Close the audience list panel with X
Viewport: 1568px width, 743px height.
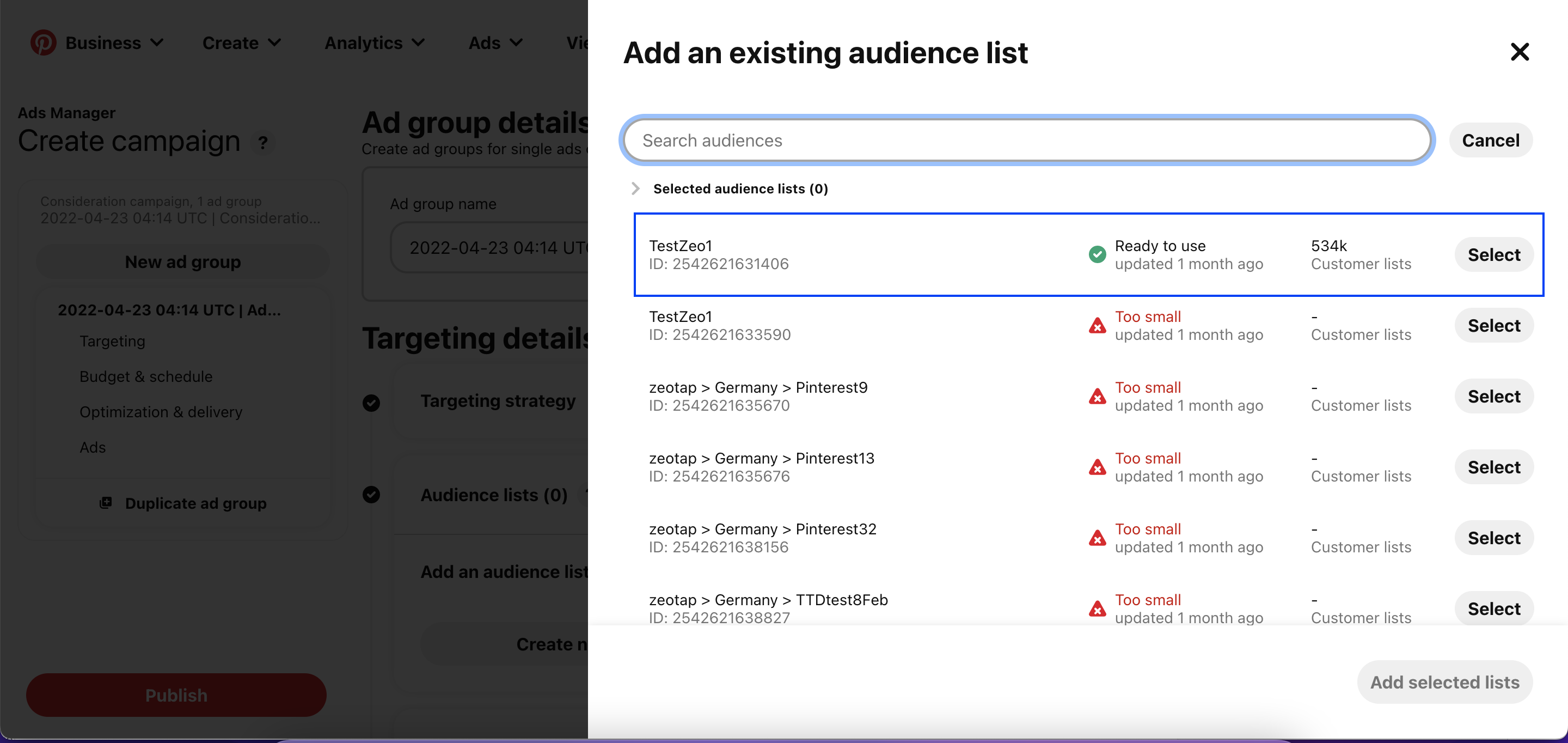point(1520,52)
